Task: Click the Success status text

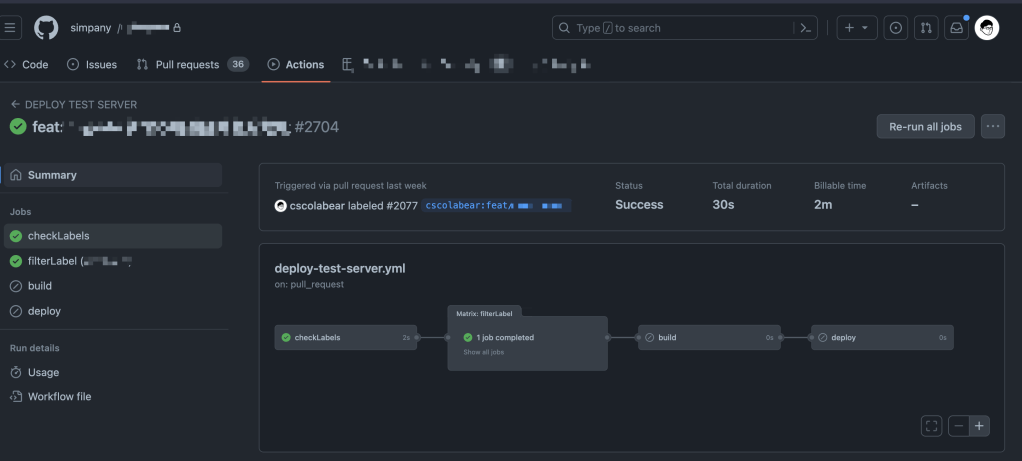Action: tap(639, 205)
